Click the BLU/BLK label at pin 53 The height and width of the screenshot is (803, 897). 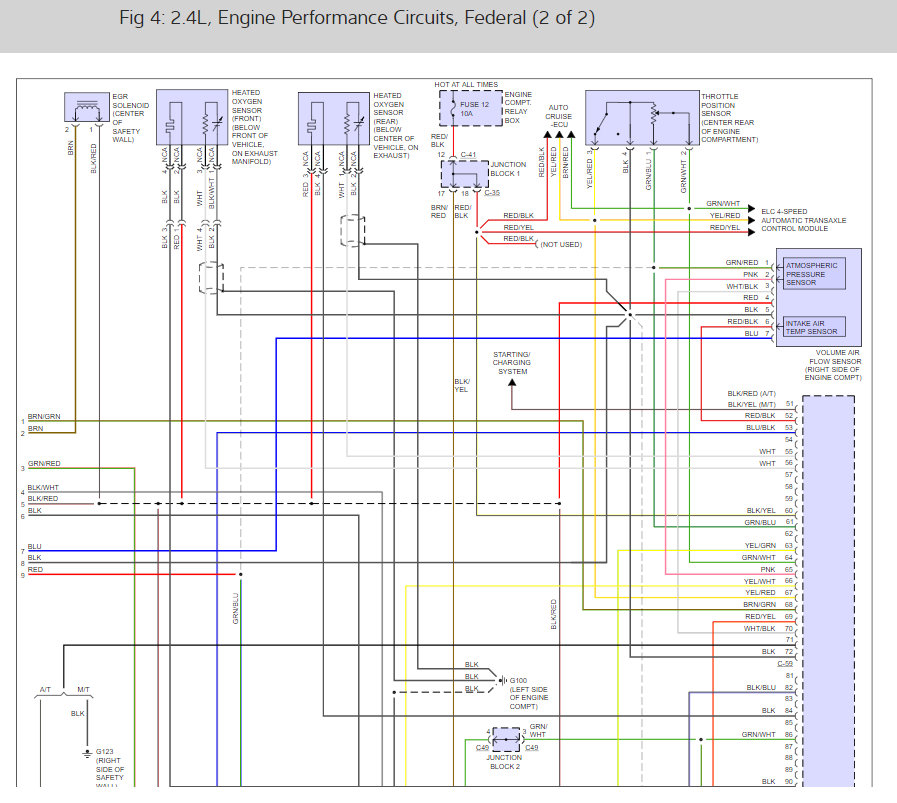tap(760, 427)
